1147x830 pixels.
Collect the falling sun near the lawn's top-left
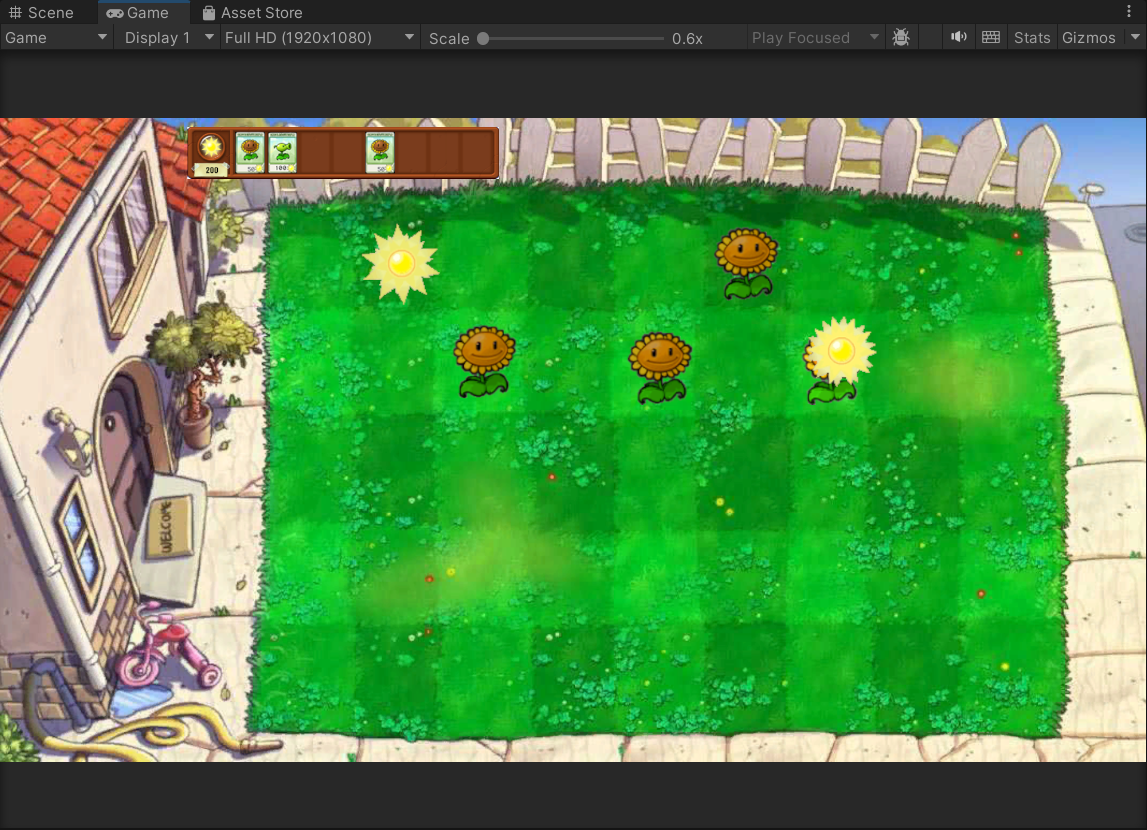401,263
